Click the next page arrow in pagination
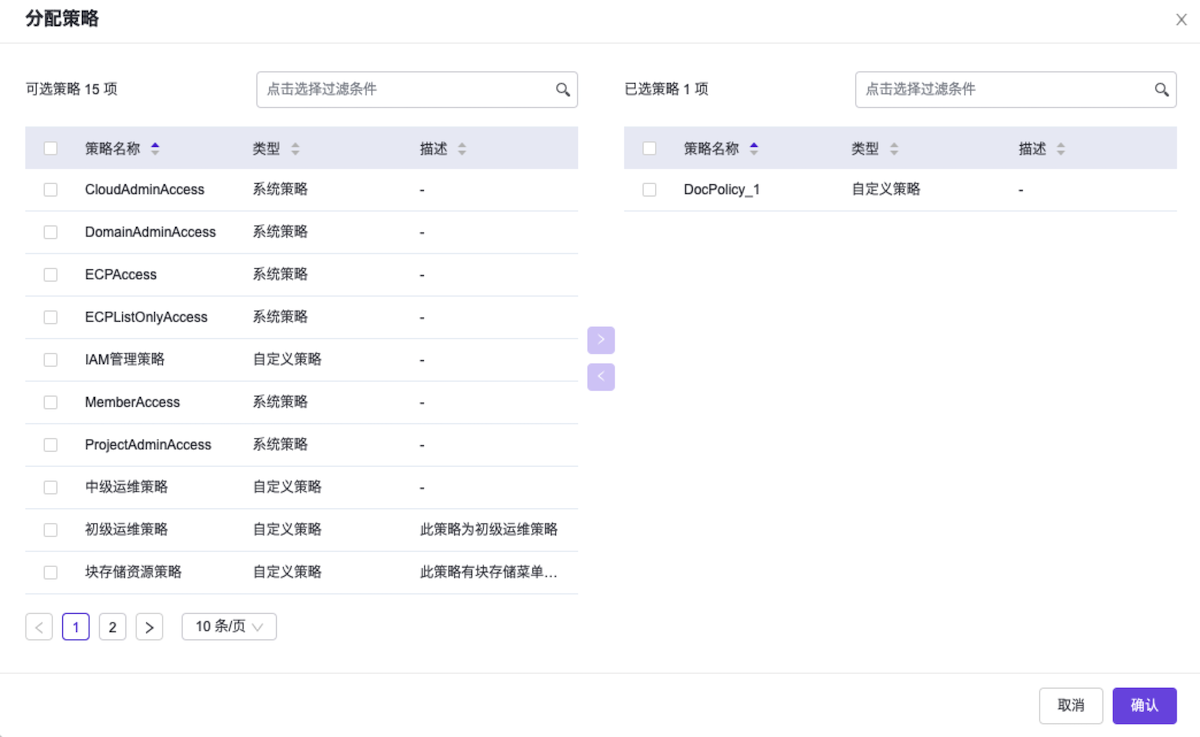Viewport: 1200px width, 737px height. pyautogui.click(x=149, y=626)
